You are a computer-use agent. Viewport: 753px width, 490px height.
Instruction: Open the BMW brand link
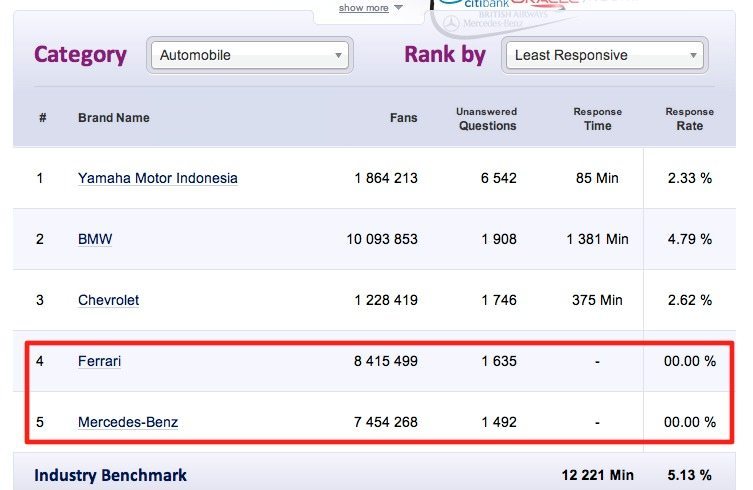[x=95, y=239]
